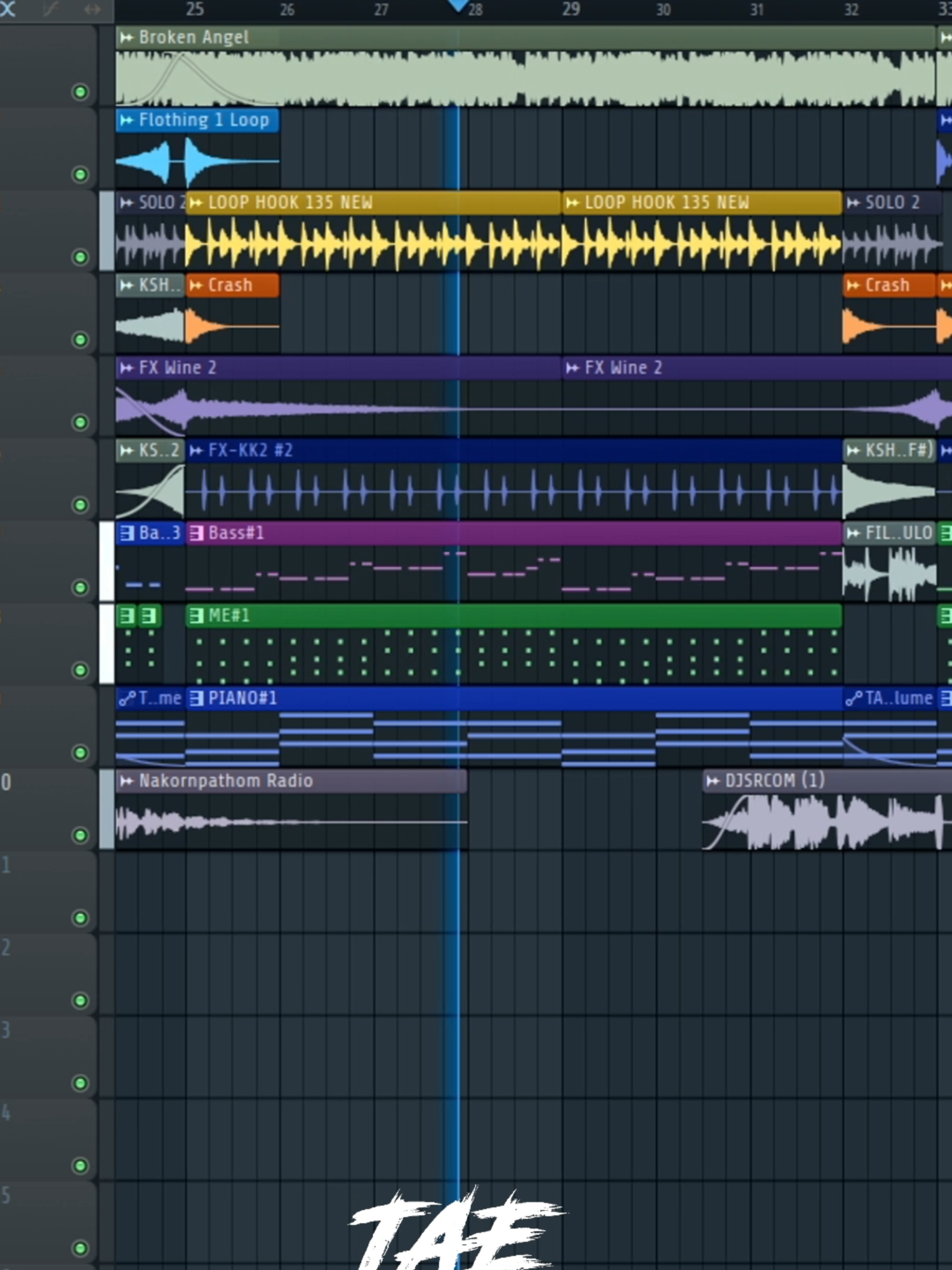Click the blue playhead marker in the timeline
The height and width of the screenshot is (1270, 952).
(458, 6)
